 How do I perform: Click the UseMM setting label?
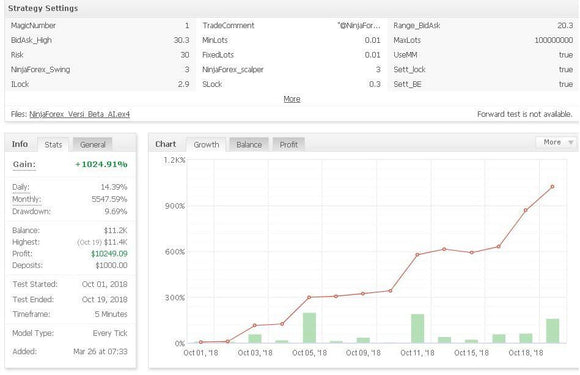405,55
